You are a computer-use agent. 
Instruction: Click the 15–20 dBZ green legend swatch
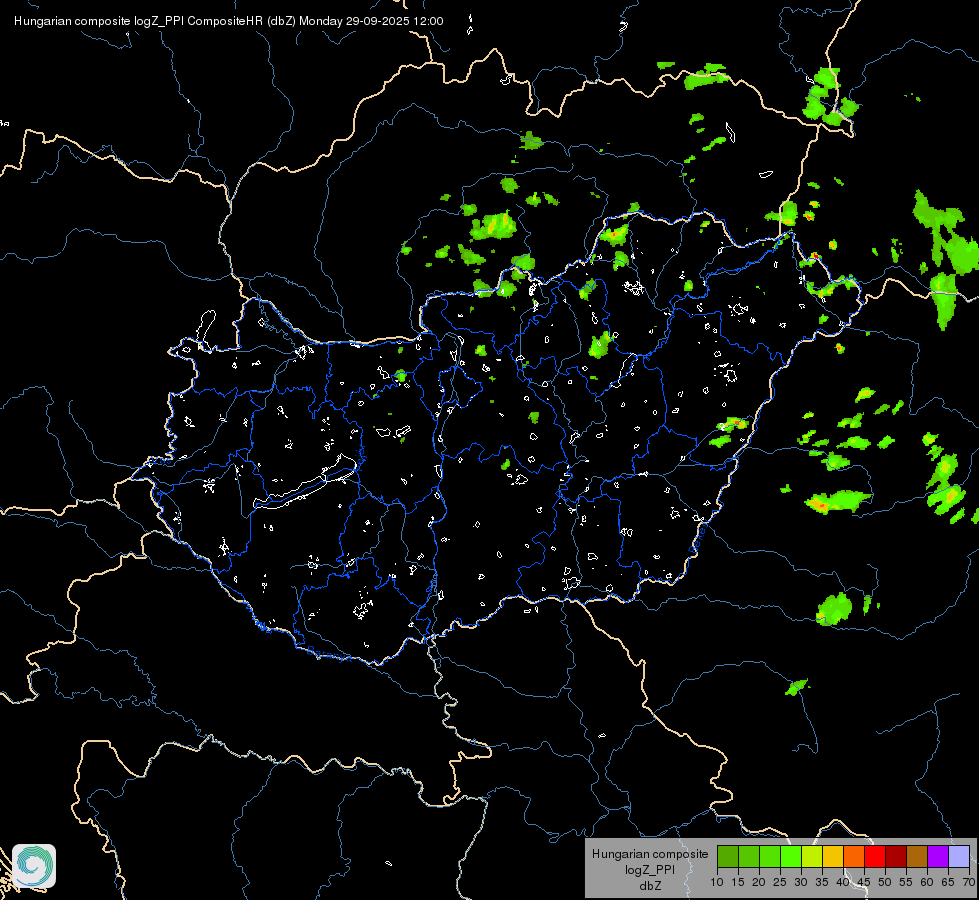pos(749,856)
